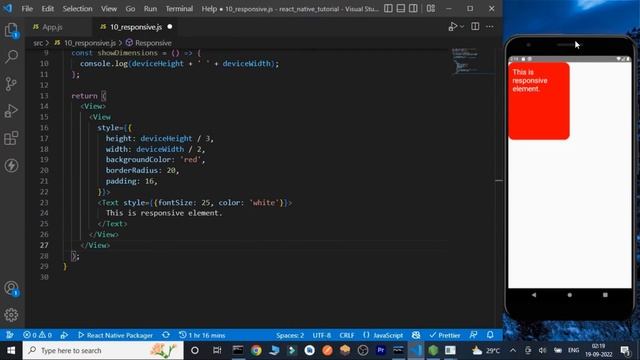This screenshot has width=640, height=360.
Task: Open the Accounts menu in the activity bar
Action: tap(11, 288)
